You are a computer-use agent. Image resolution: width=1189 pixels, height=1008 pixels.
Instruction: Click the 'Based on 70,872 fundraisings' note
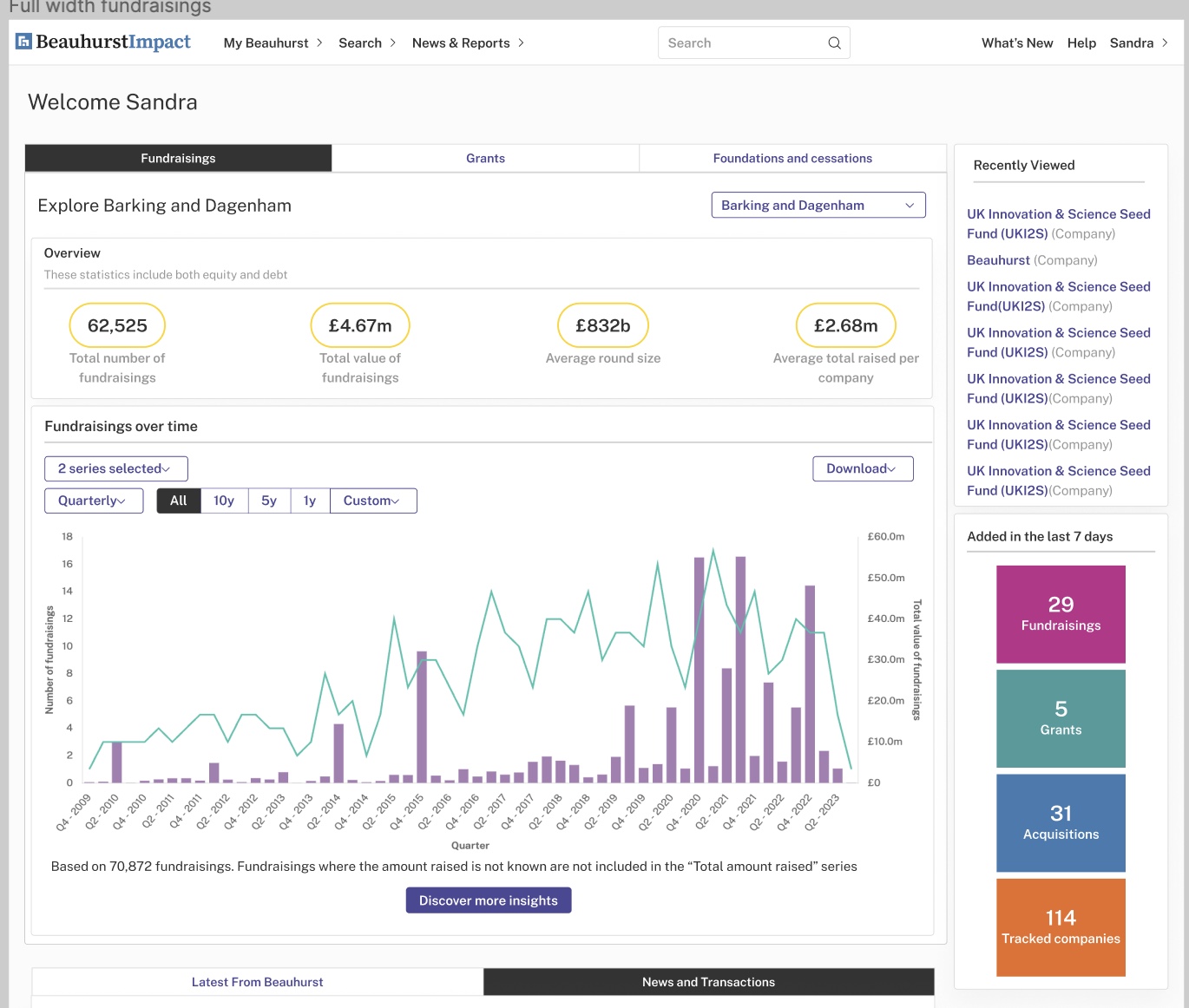tap(454, 867)
